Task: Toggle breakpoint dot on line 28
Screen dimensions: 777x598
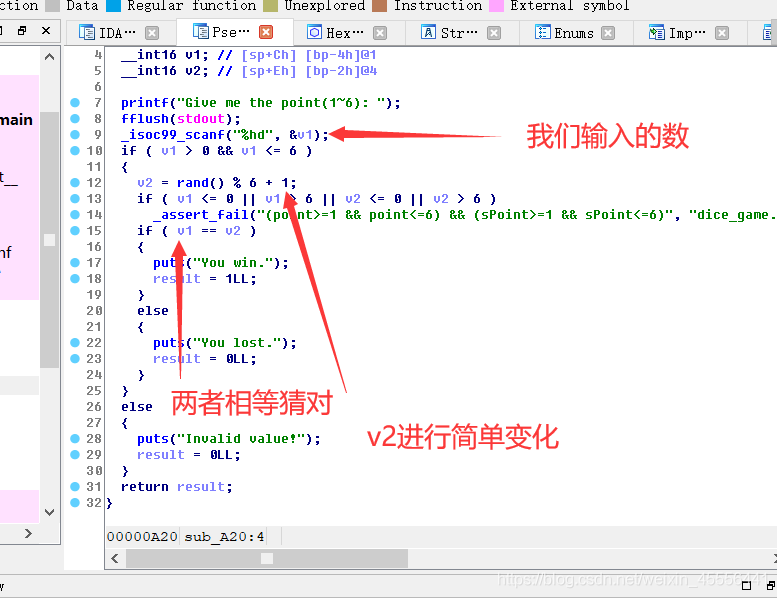Action: (x=75, y=438)
